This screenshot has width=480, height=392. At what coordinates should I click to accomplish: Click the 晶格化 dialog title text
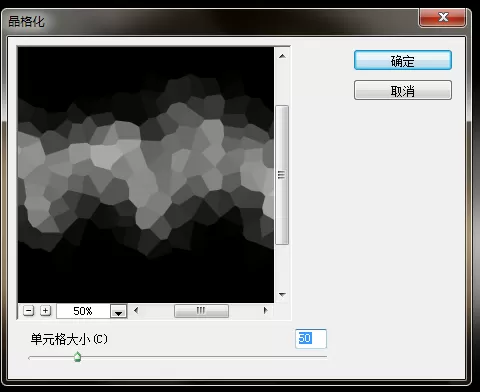click(26, 22)
